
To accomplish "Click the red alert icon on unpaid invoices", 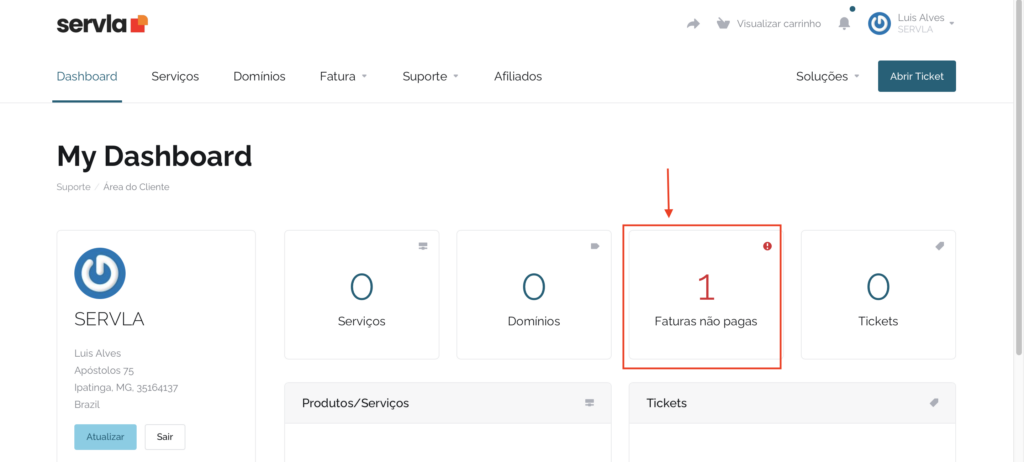I will (x=767, y=246).
